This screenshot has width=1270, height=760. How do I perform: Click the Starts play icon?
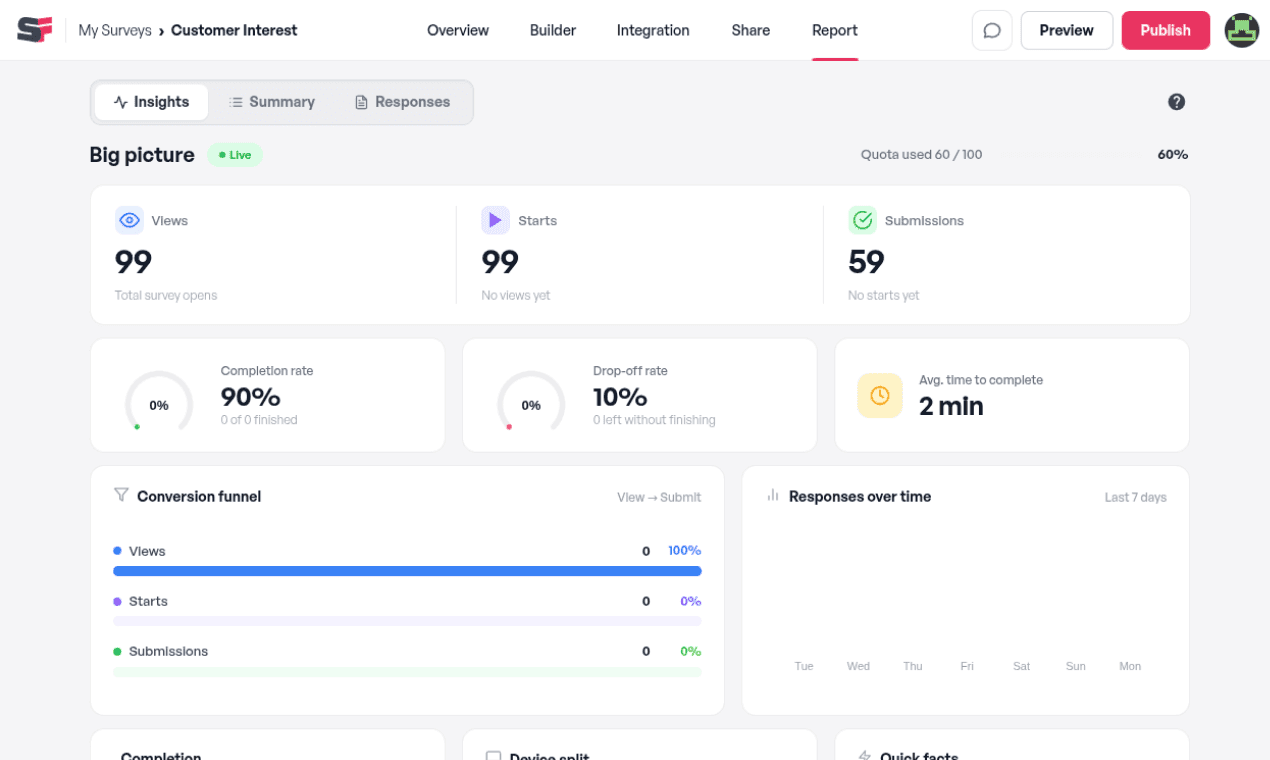(495, 220)
